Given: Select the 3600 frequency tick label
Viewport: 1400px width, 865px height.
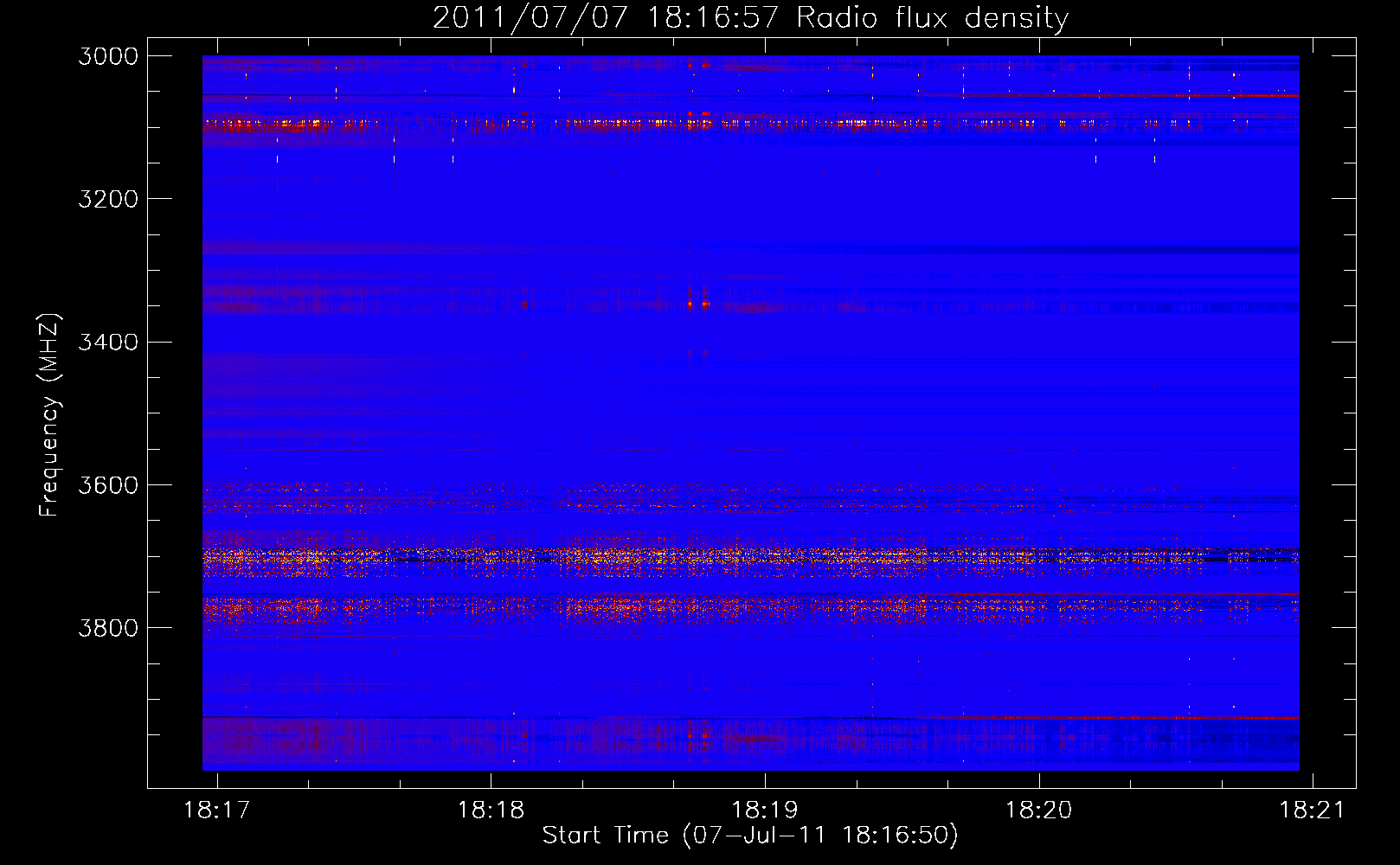Looking at the screenshot, I should tap(108, 485).
